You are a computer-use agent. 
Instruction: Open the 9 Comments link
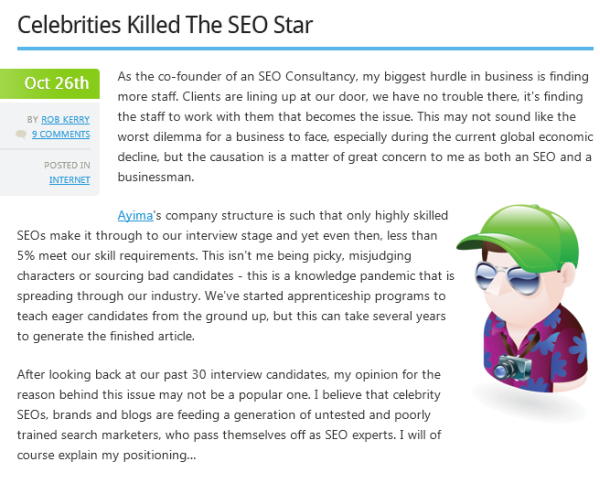click(61, 134)
